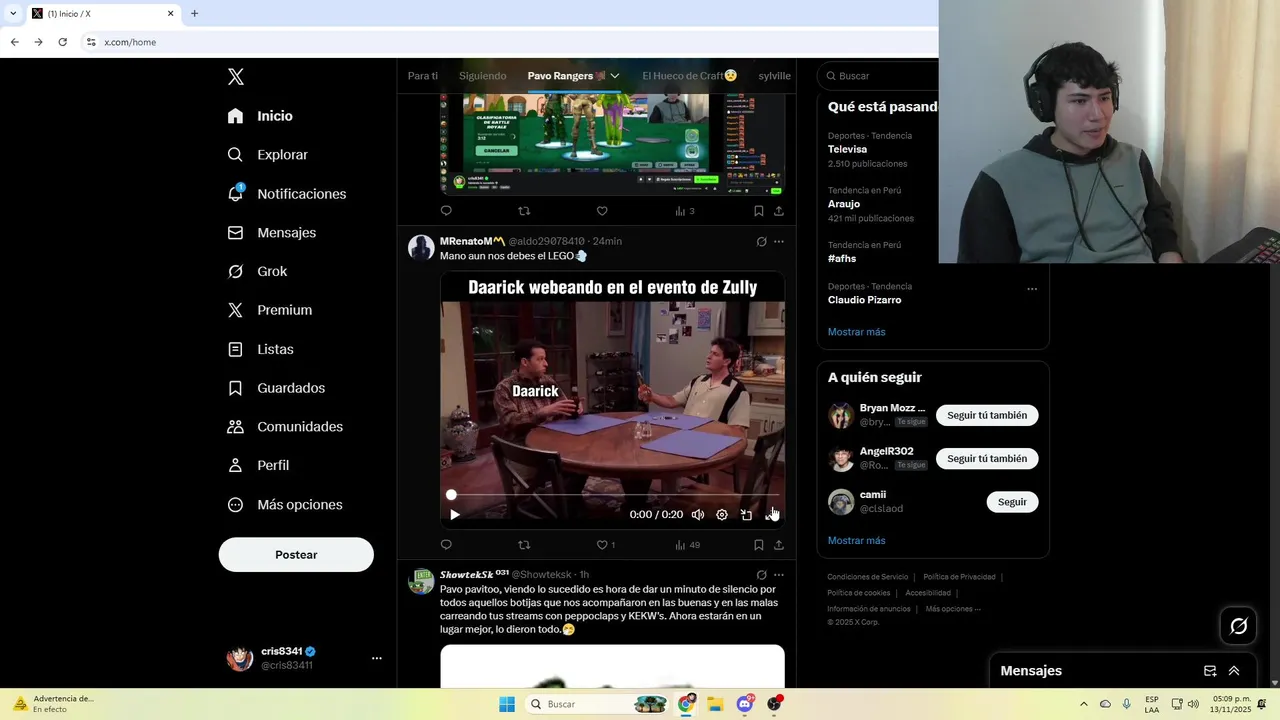Open options dots for Claudio Pizarro trend

1032,289
